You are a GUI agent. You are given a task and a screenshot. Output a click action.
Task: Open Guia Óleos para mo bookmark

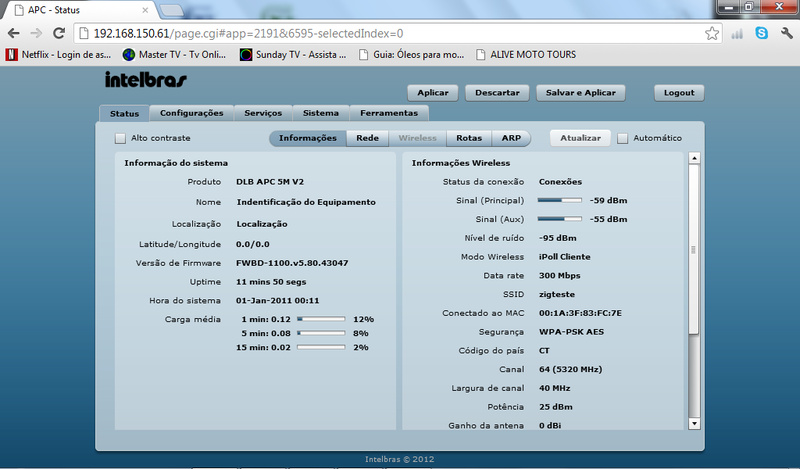pyautogui.click(x=411, y=55)
